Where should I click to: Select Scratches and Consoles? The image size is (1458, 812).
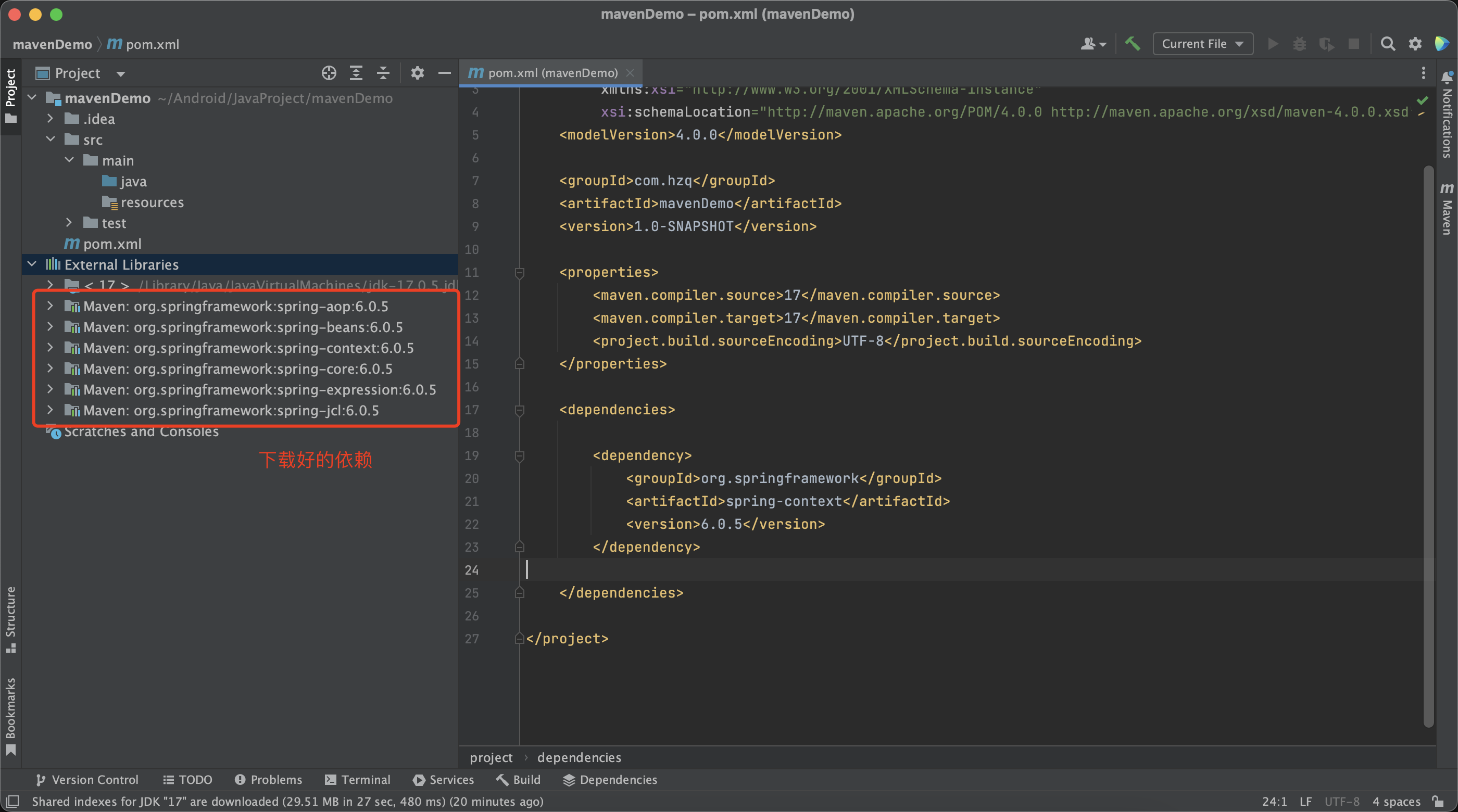click(132, 432)
